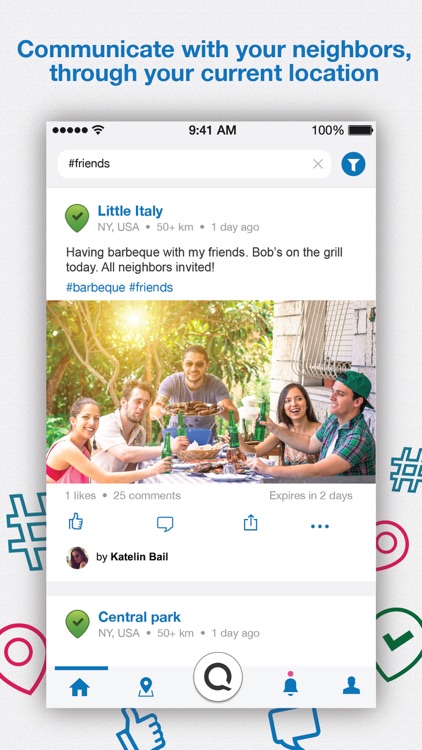Open the filter icon beside search

(x=353, y=165)
